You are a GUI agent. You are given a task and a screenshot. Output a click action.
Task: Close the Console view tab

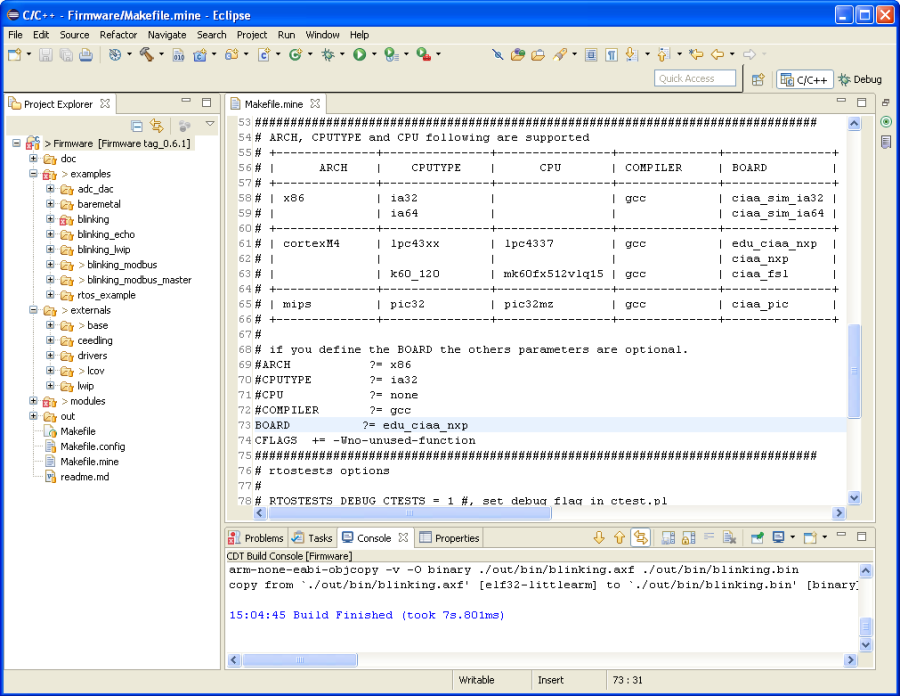[404, 538]
